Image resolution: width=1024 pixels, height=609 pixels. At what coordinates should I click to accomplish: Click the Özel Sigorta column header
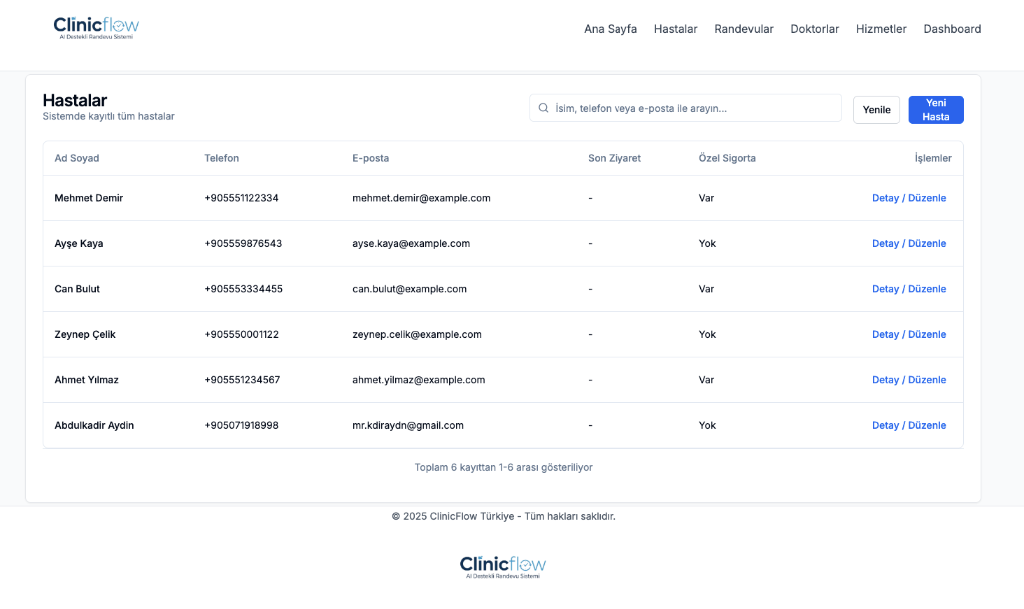click(727, 158)
